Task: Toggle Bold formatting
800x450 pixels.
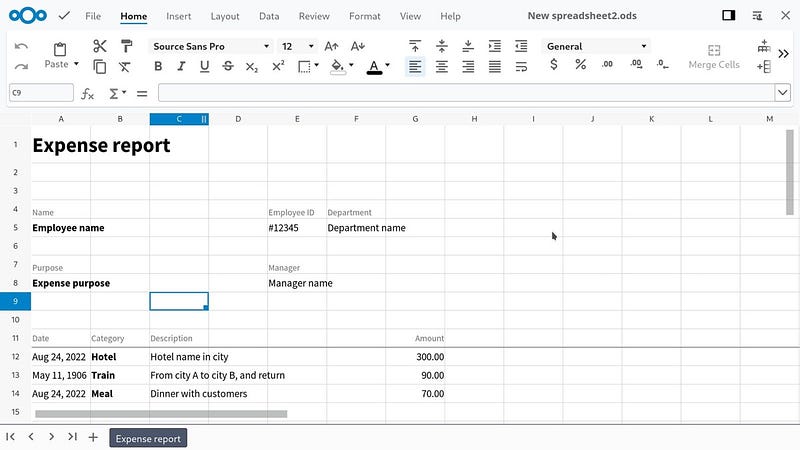Action: click(x=158, y=66)
